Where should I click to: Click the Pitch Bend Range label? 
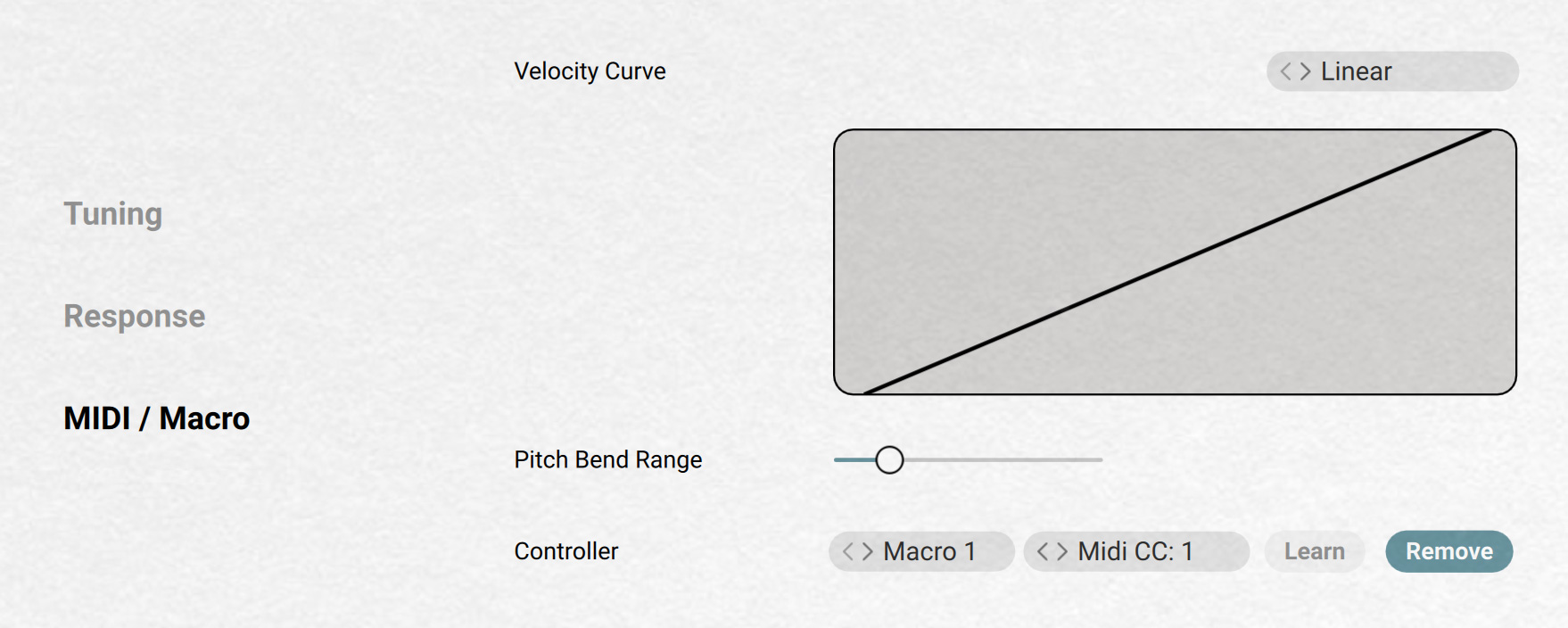coord(608,460)
